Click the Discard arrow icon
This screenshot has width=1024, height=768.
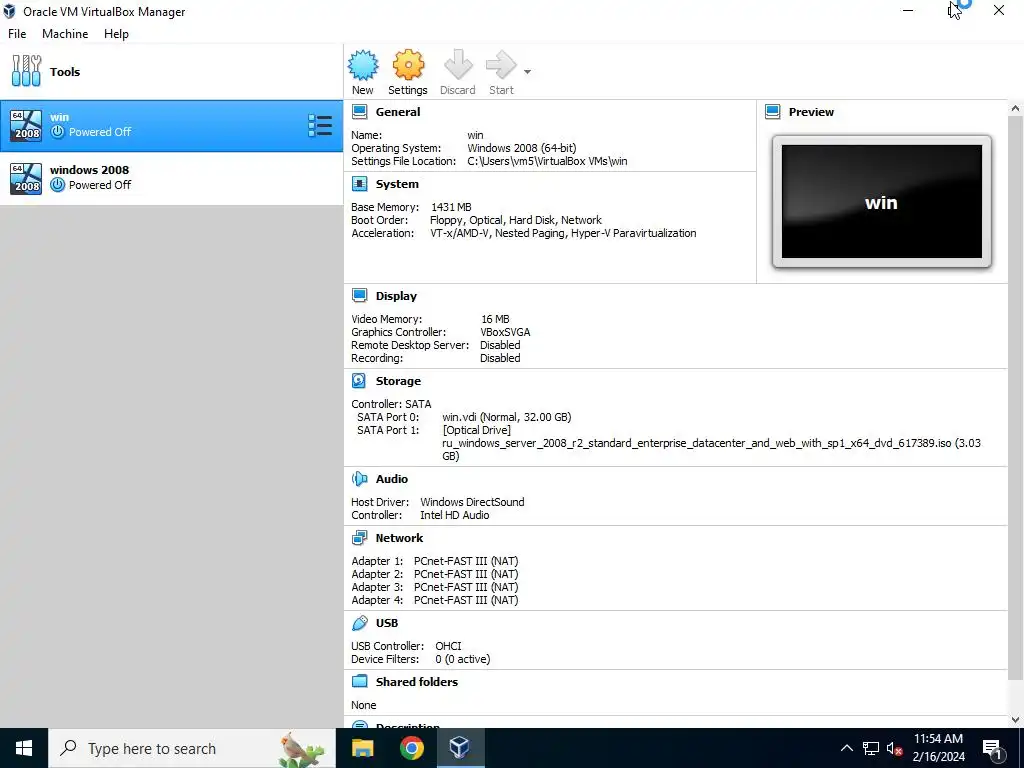pos(458,65)
